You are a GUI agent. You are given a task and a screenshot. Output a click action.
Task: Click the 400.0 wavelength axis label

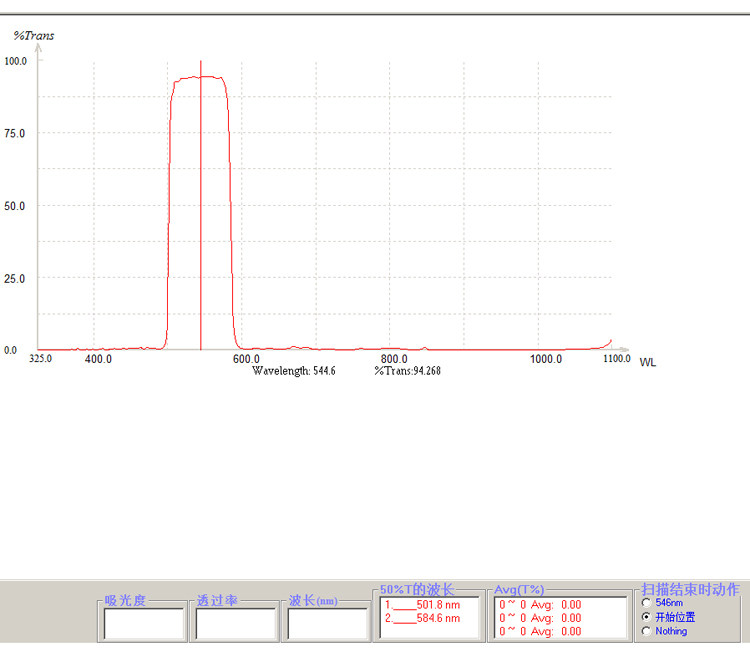[98, 359]
